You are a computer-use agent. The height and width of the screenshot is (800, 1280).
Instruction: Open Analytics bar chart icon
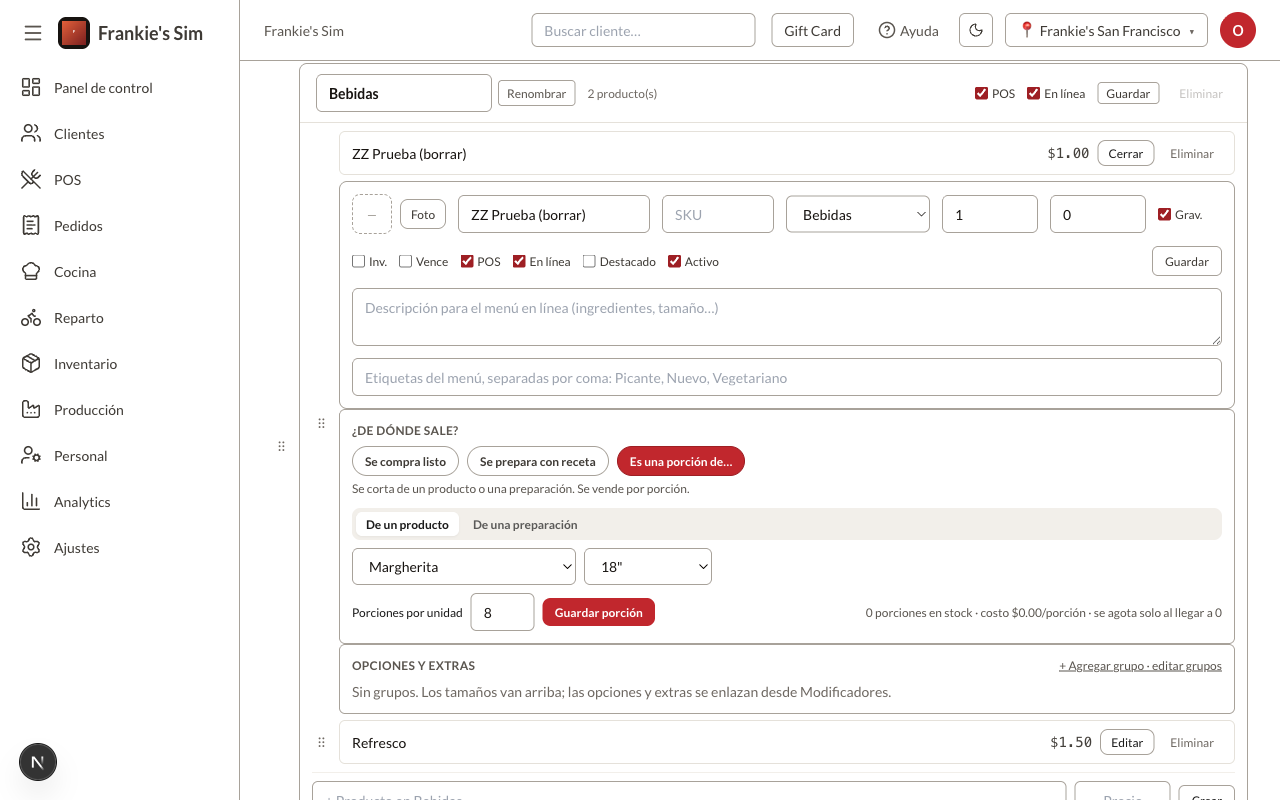point(31,502)
